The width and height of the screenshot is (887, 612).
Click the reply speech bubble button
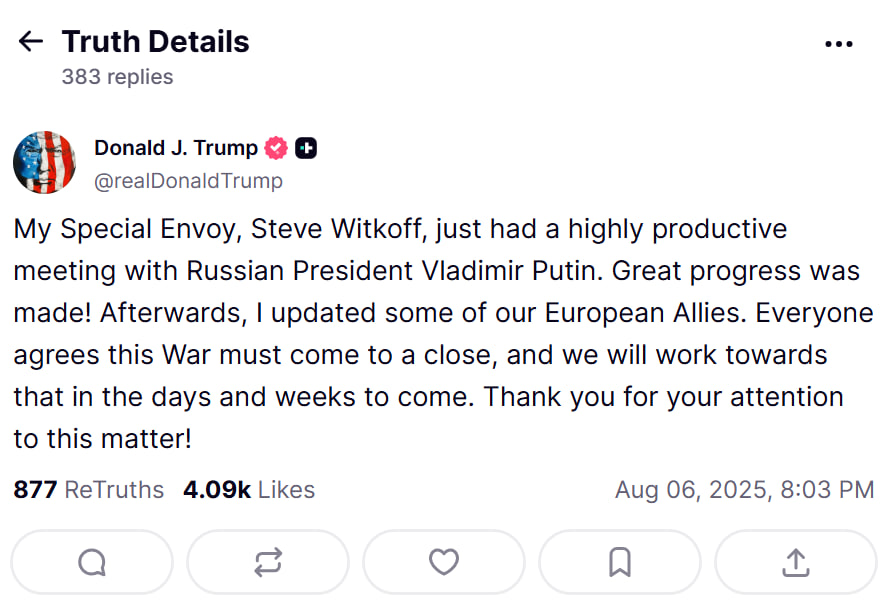[92, 562]
